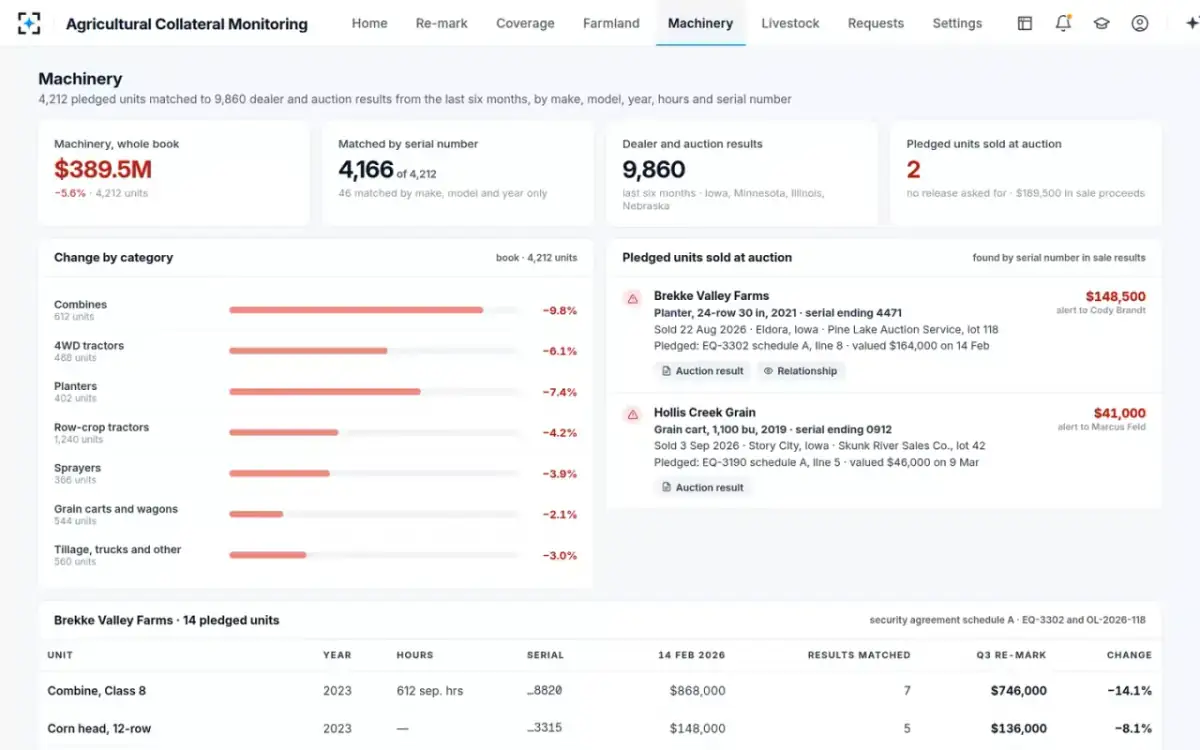Viewport: 1200px width, 750px height.
Task: Click the $148,500 sale amount
Action: coord(1115,296)
